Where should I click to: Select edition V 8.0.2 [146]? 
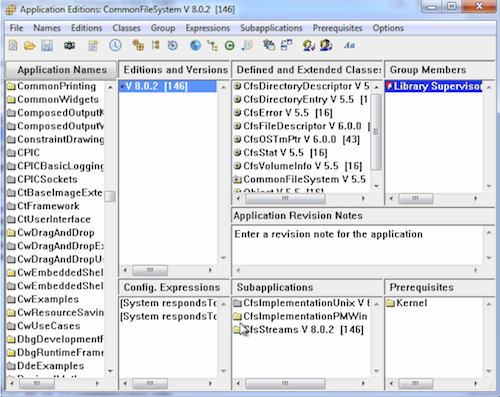(168, 86)
